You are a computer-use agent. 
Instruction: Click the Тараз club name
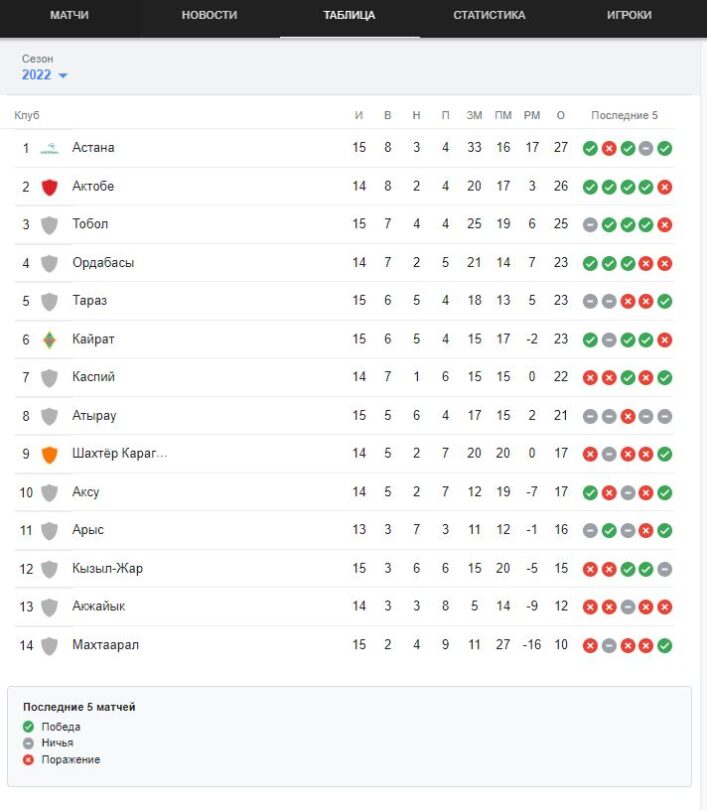point(89,301)
